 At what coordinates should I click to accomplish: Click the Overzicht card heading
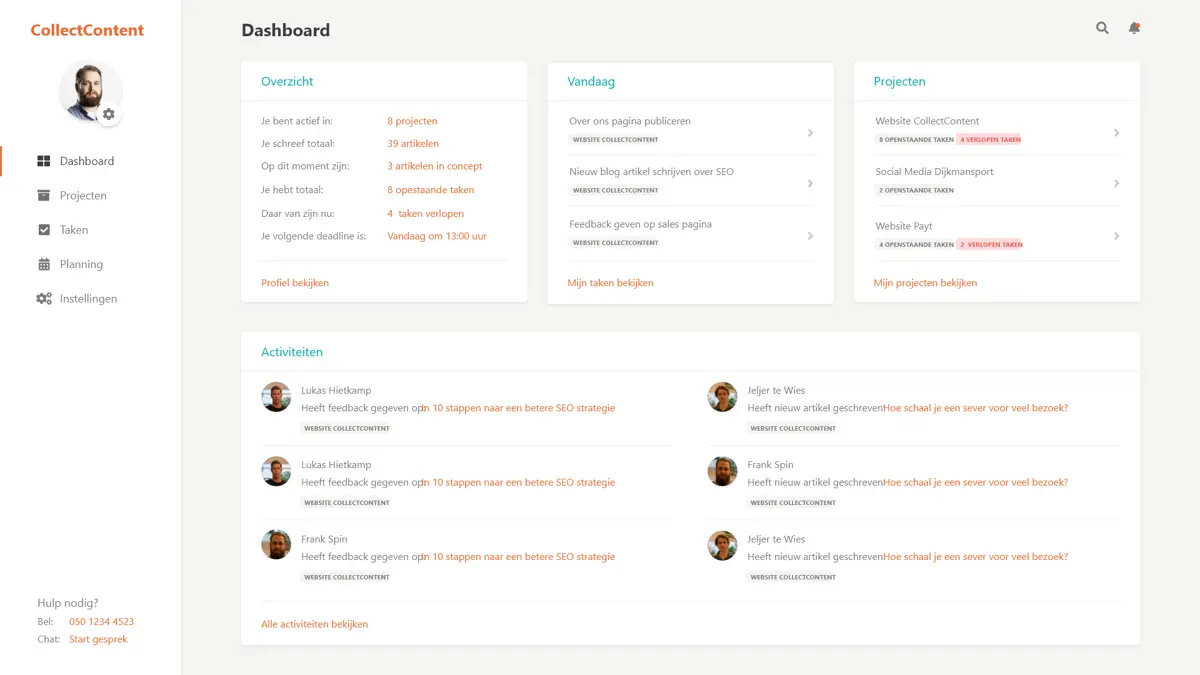coord(287,82)
